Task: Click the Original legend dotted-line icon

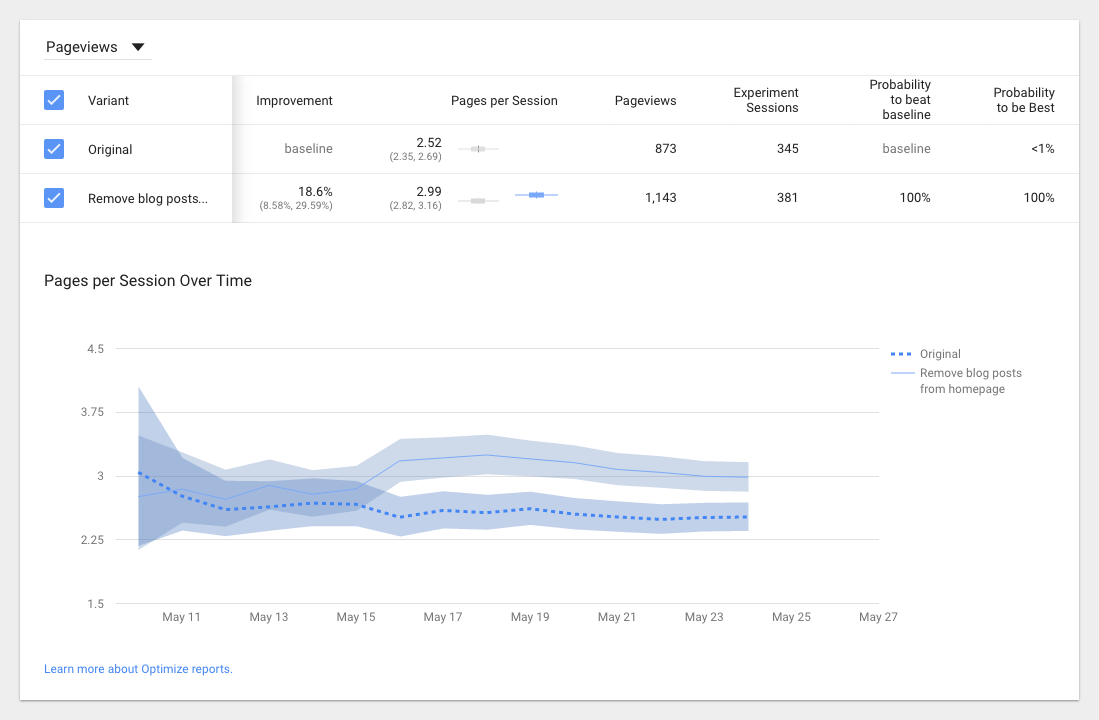Action: [x=901, y=354]
